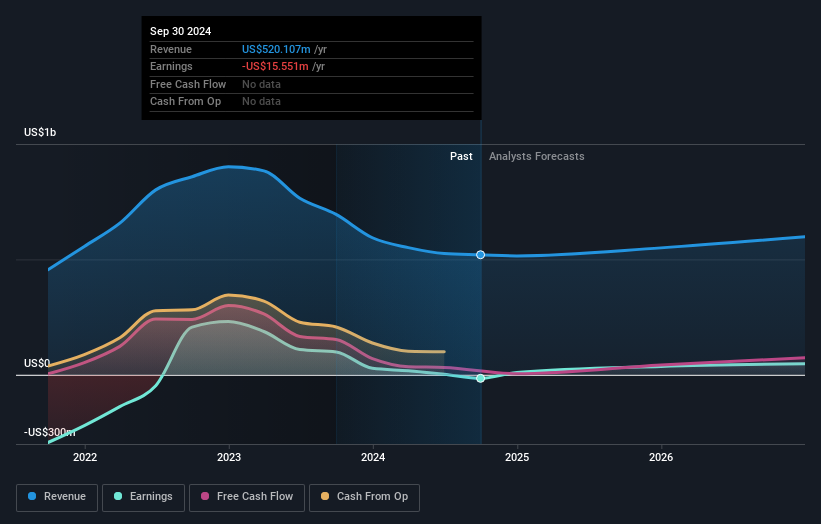Click the US$0 y-axis label

coord(37,363)
